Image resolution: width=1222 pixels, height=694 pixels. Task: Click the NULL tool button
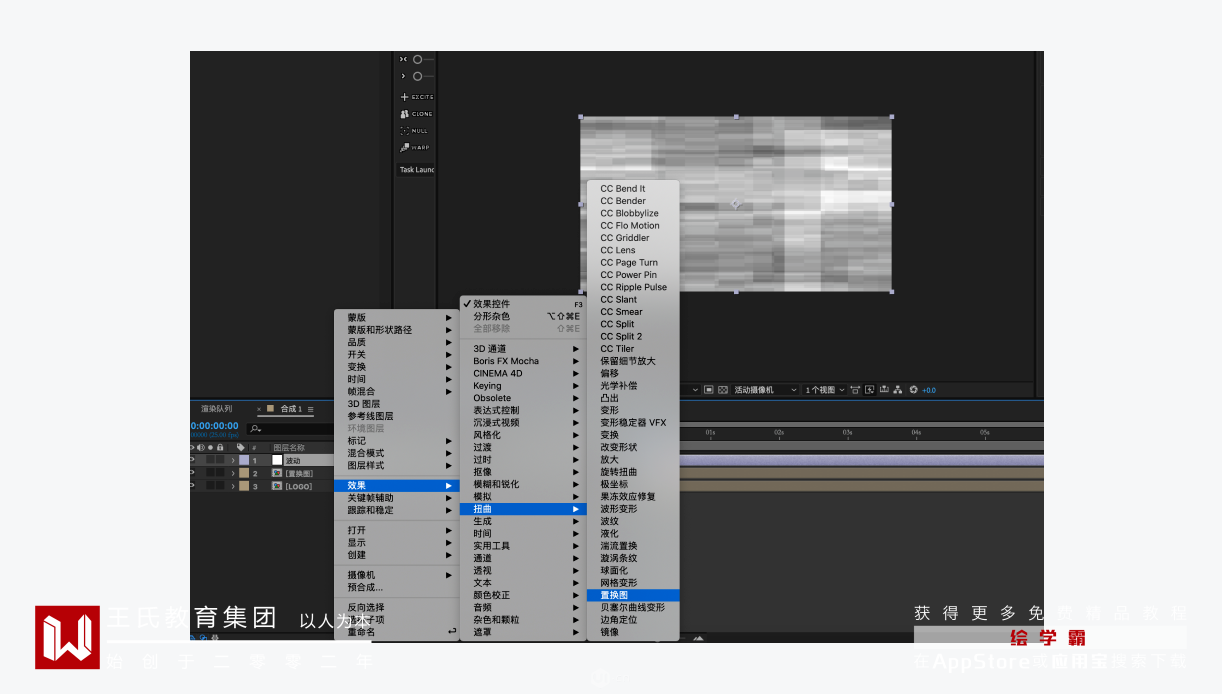click(415, 131)
